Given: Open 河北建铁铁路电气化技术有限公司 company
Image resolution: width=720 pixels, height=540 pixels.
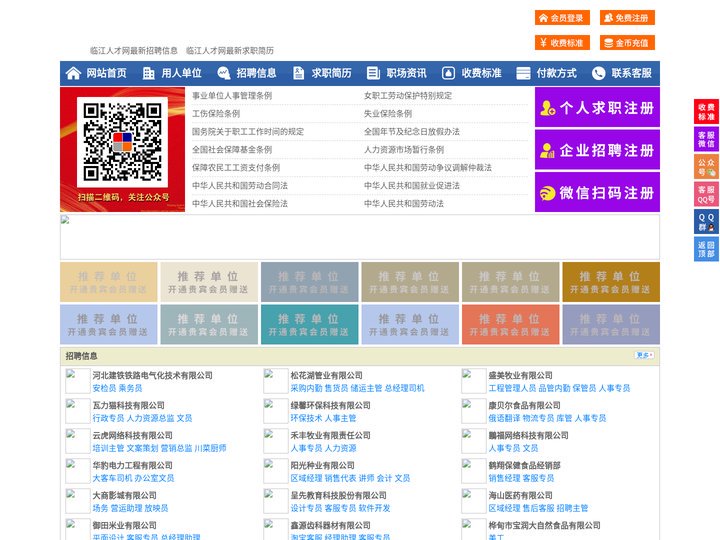Looking at the screenshot, I should tap(152, 375).
